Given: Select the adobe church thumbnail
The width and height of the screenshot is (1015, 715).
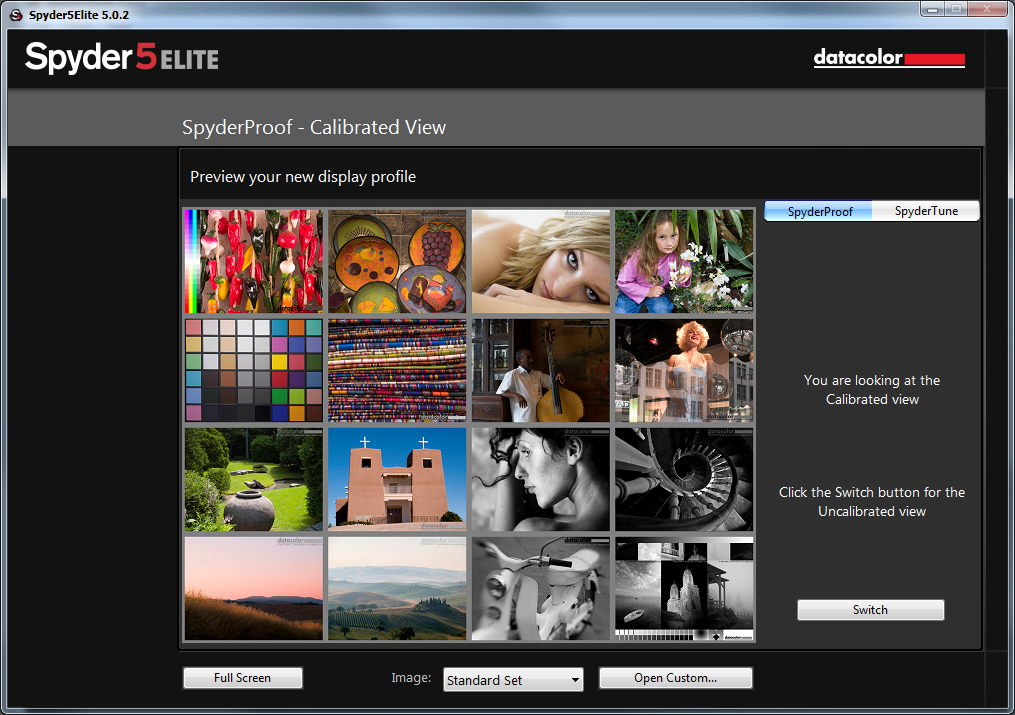Looking at the screenshot, I should [x=397, y=479].
